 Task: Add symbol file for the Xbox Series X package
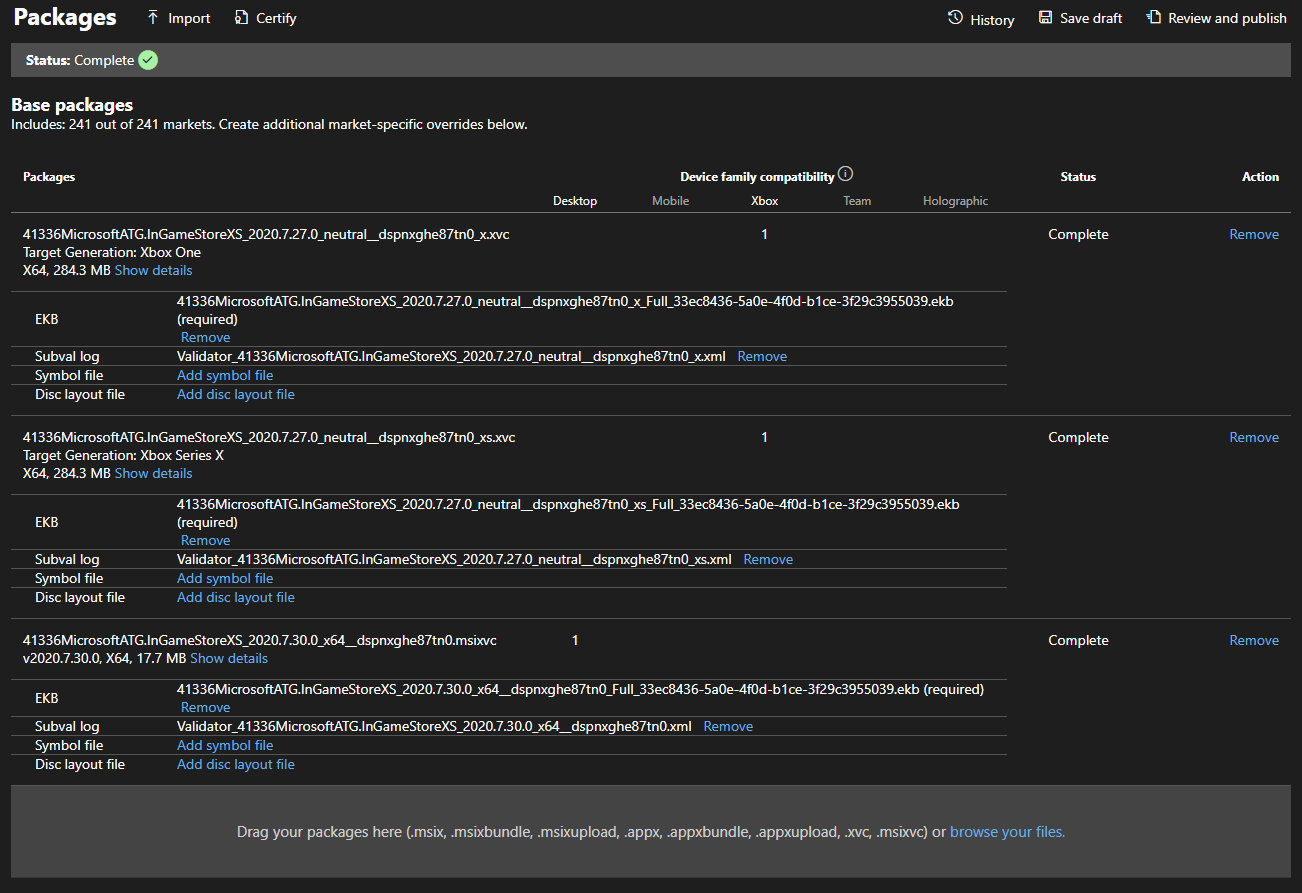(x=224, y=577)
